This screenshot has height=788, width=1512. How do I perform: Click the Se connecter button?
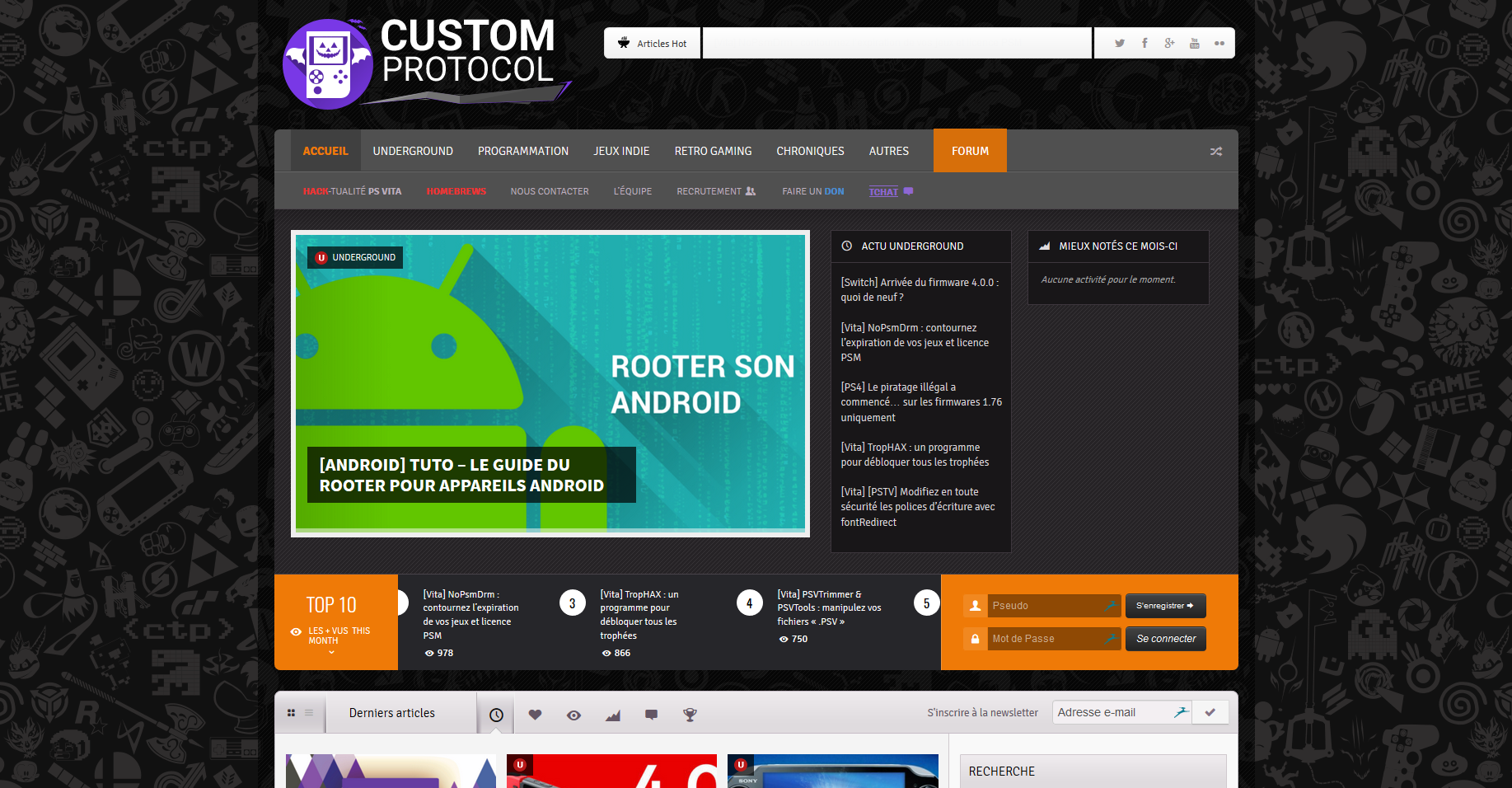point(1165,639)
